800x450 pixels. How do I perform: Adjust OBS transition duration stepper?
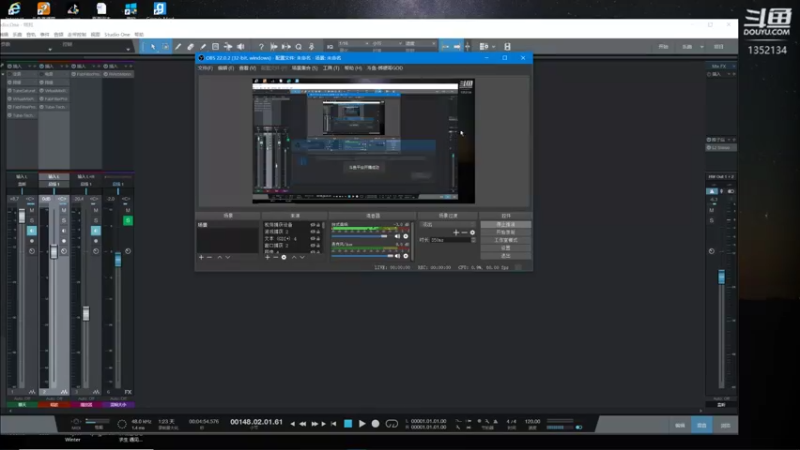coord(473,240)
